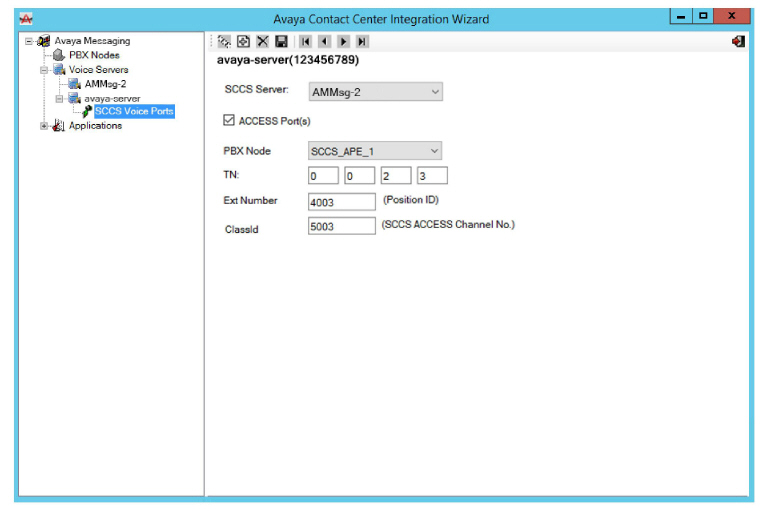
Task: Minimize the Integration Wizard window
Action: pyautogui.click(x=681, y=16)
